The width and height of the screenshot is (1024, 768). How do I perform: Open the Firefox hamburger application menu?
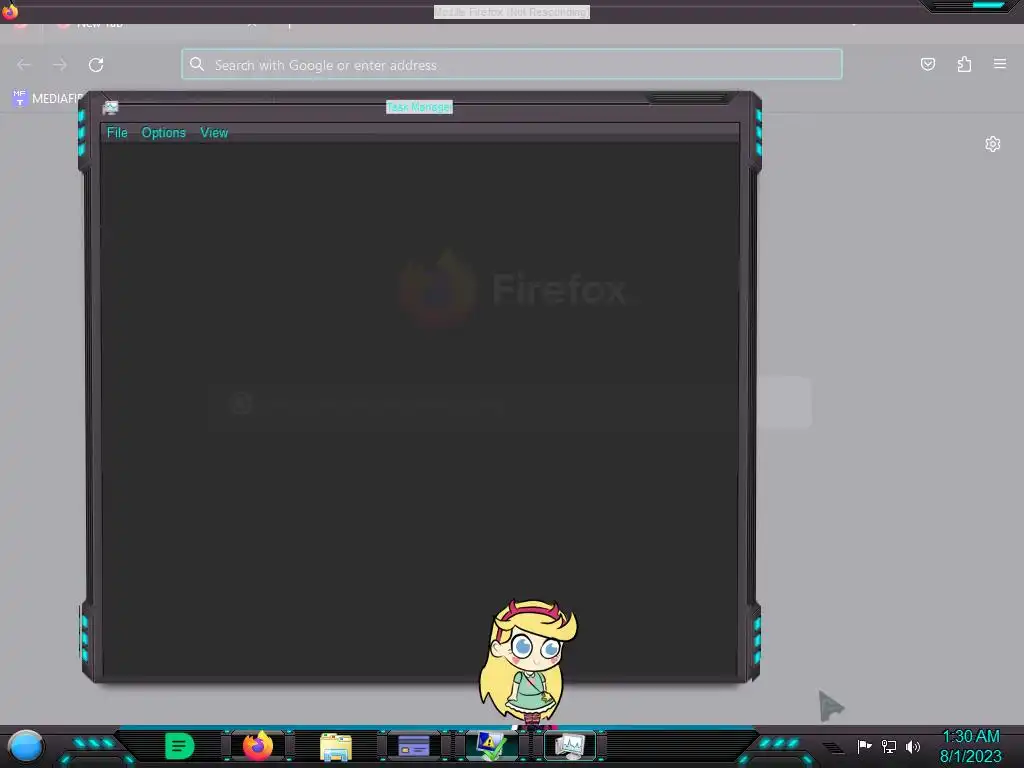[999, 64]
